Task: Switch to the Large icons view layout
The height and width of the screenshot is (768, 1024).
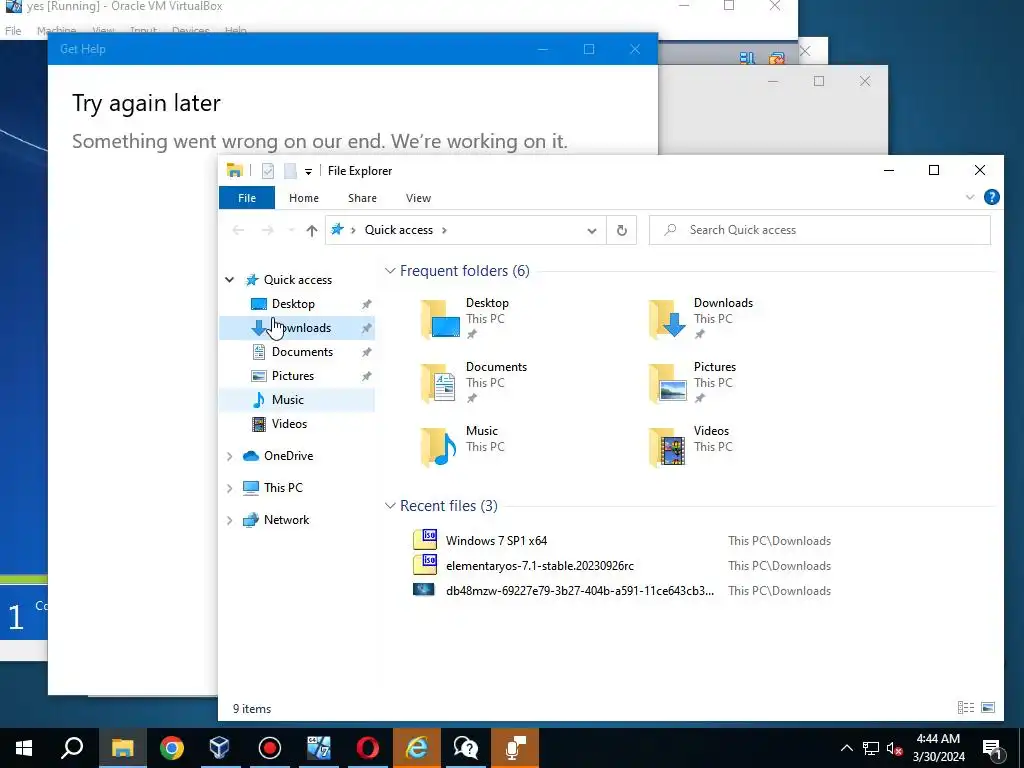Action: pos(988,708)
